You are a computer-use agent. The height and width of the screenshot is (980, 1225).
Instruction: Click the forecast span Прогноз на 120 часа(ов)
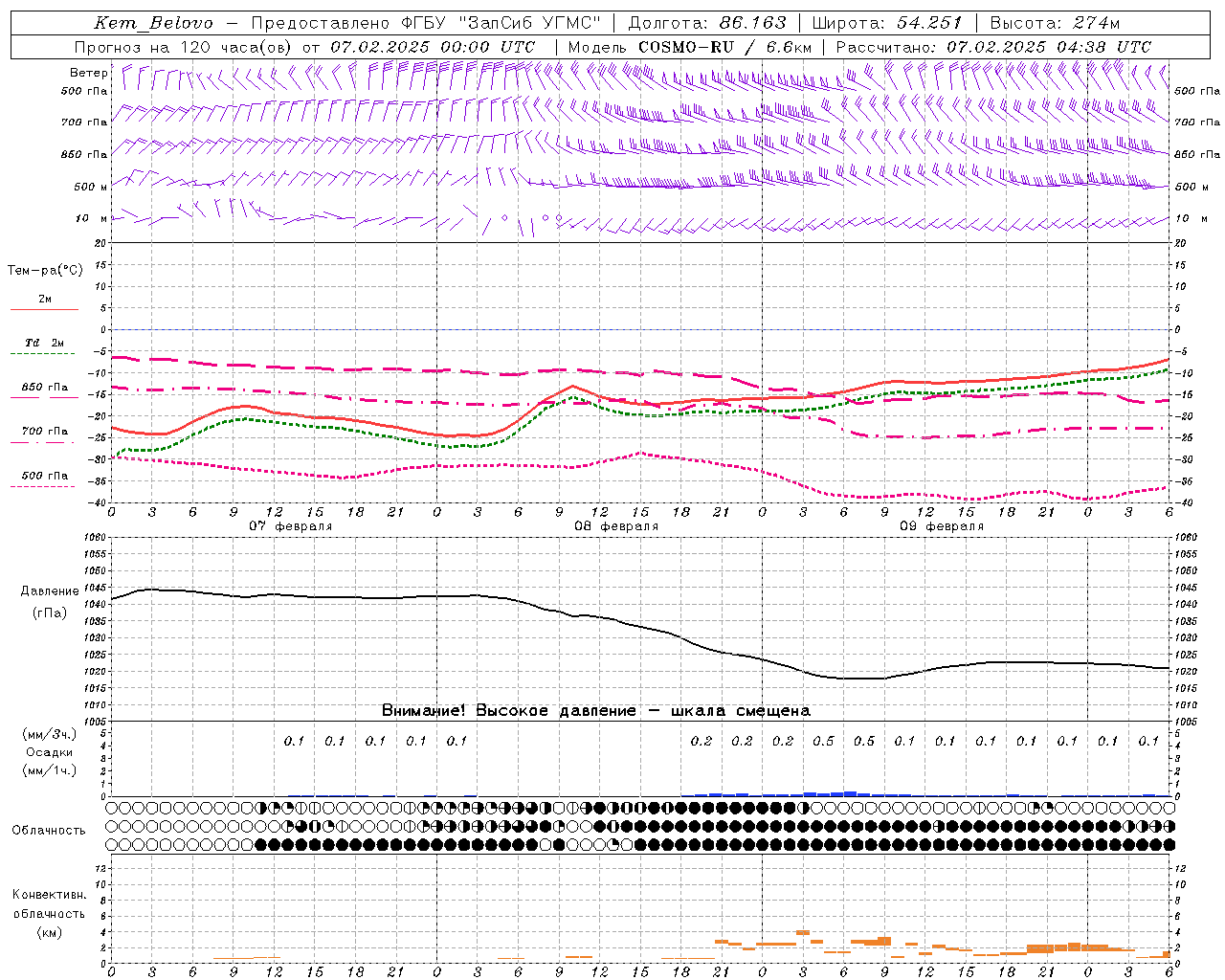point(185,47)
